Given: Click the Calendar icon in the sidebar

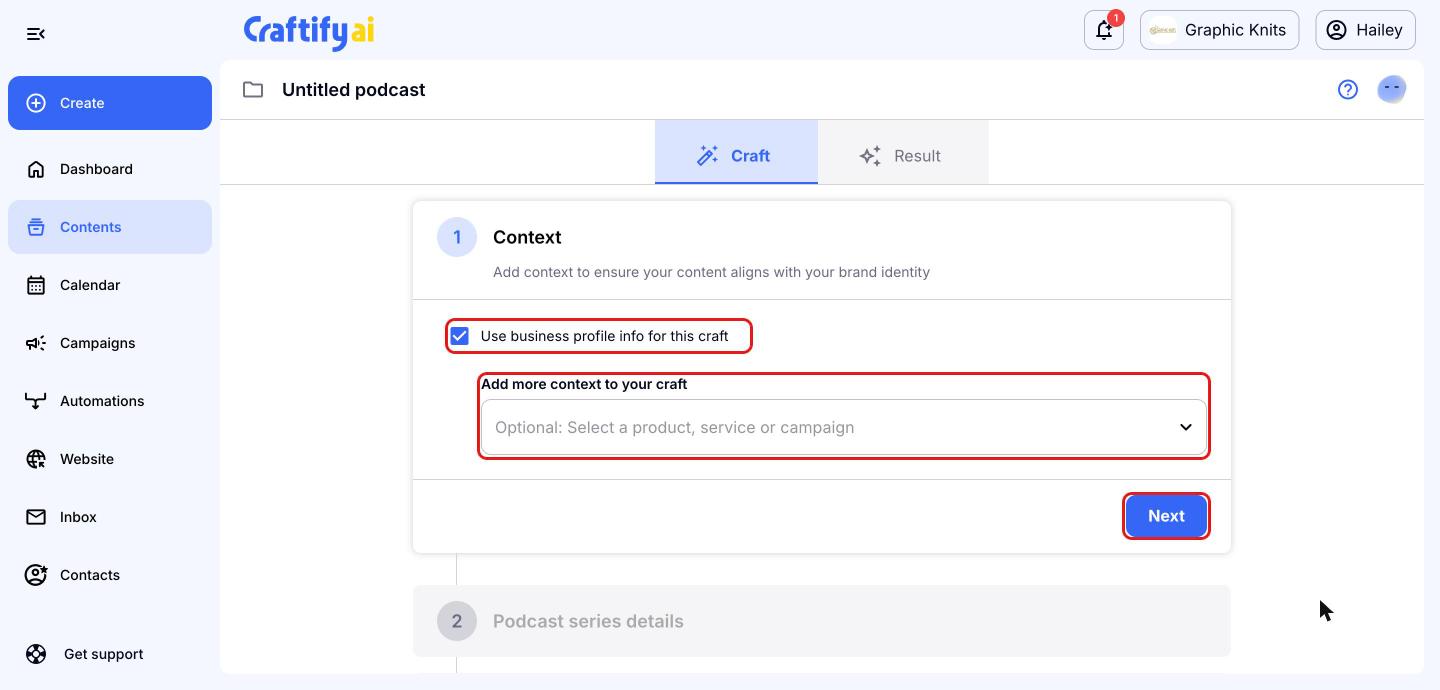Looking at the screenshot, I should pos(36,285).
